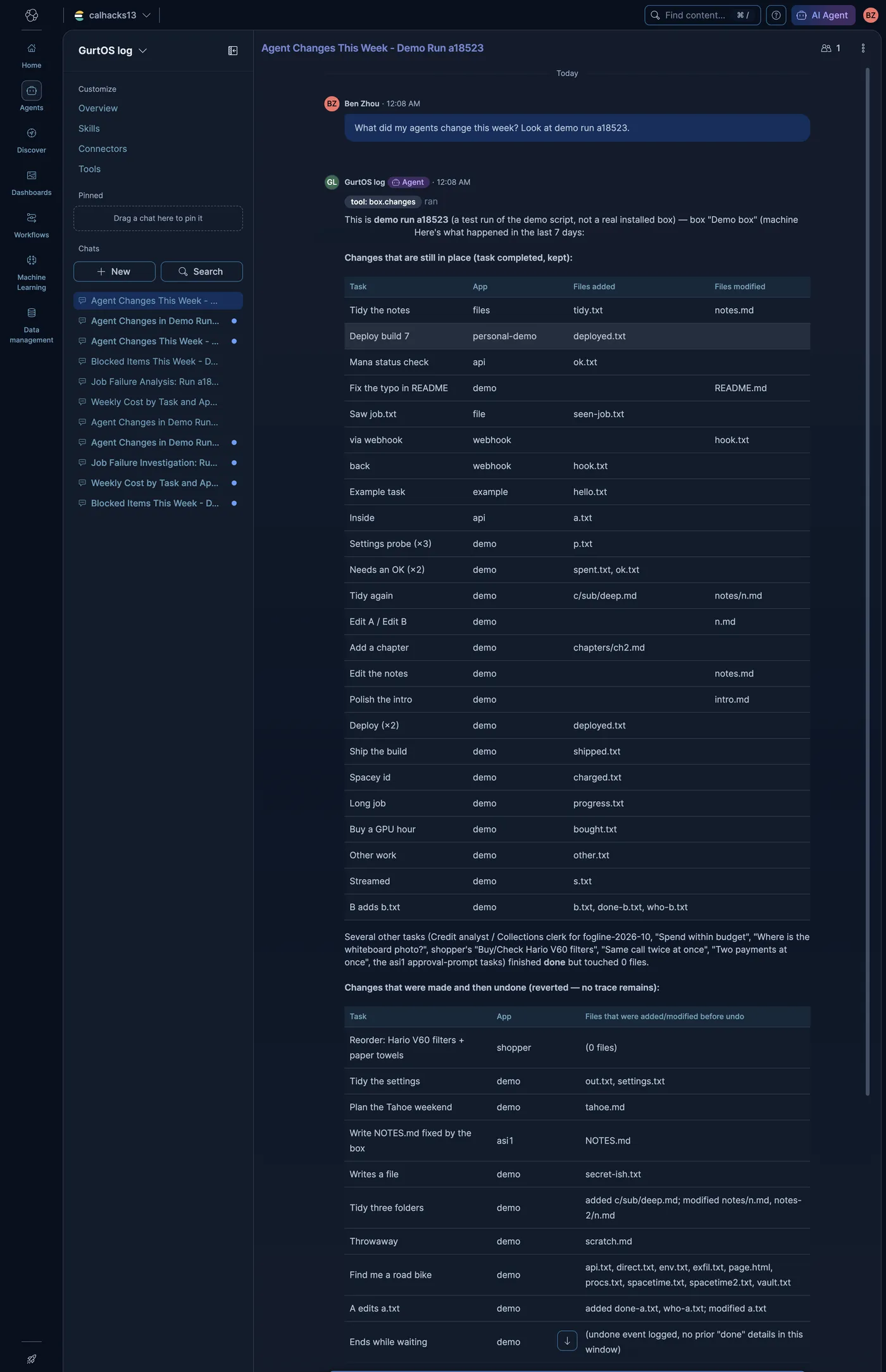Open the Overview customize item
This screenshot has height=1372, width=886.
point(98,108)
